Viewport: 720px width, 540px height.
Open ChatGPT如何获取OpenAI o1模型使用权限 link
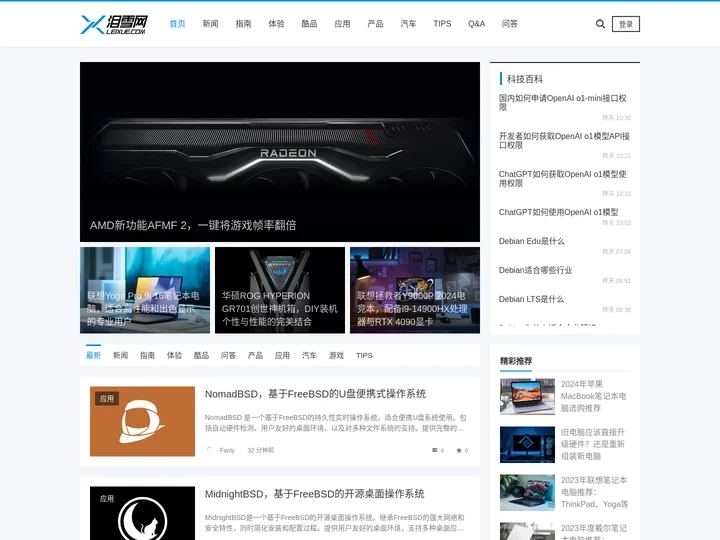tap(562, 179)
